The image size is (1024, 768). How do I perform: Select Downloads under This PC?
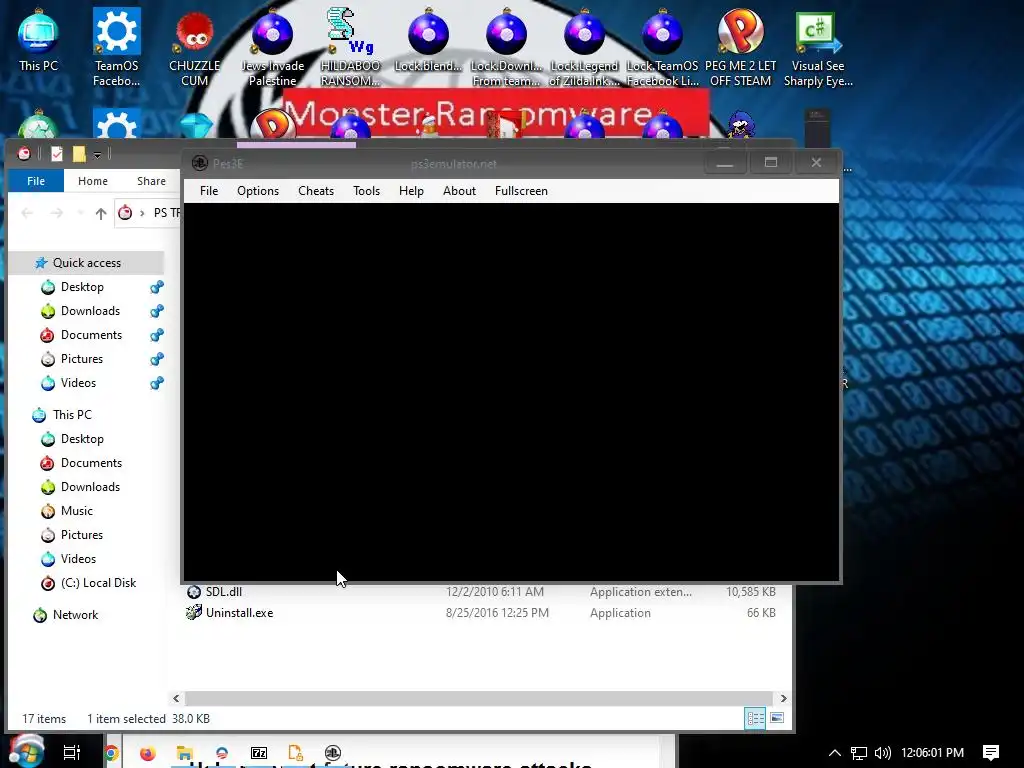(90, 487)
